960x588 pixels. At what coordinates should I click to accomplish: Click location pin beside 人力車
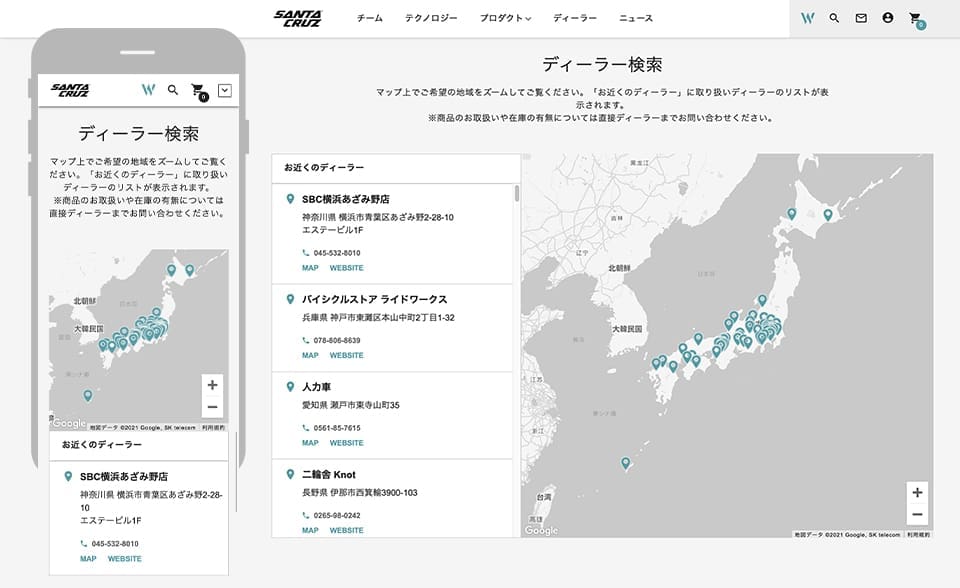pyautogui.click(x=290, y=386)
